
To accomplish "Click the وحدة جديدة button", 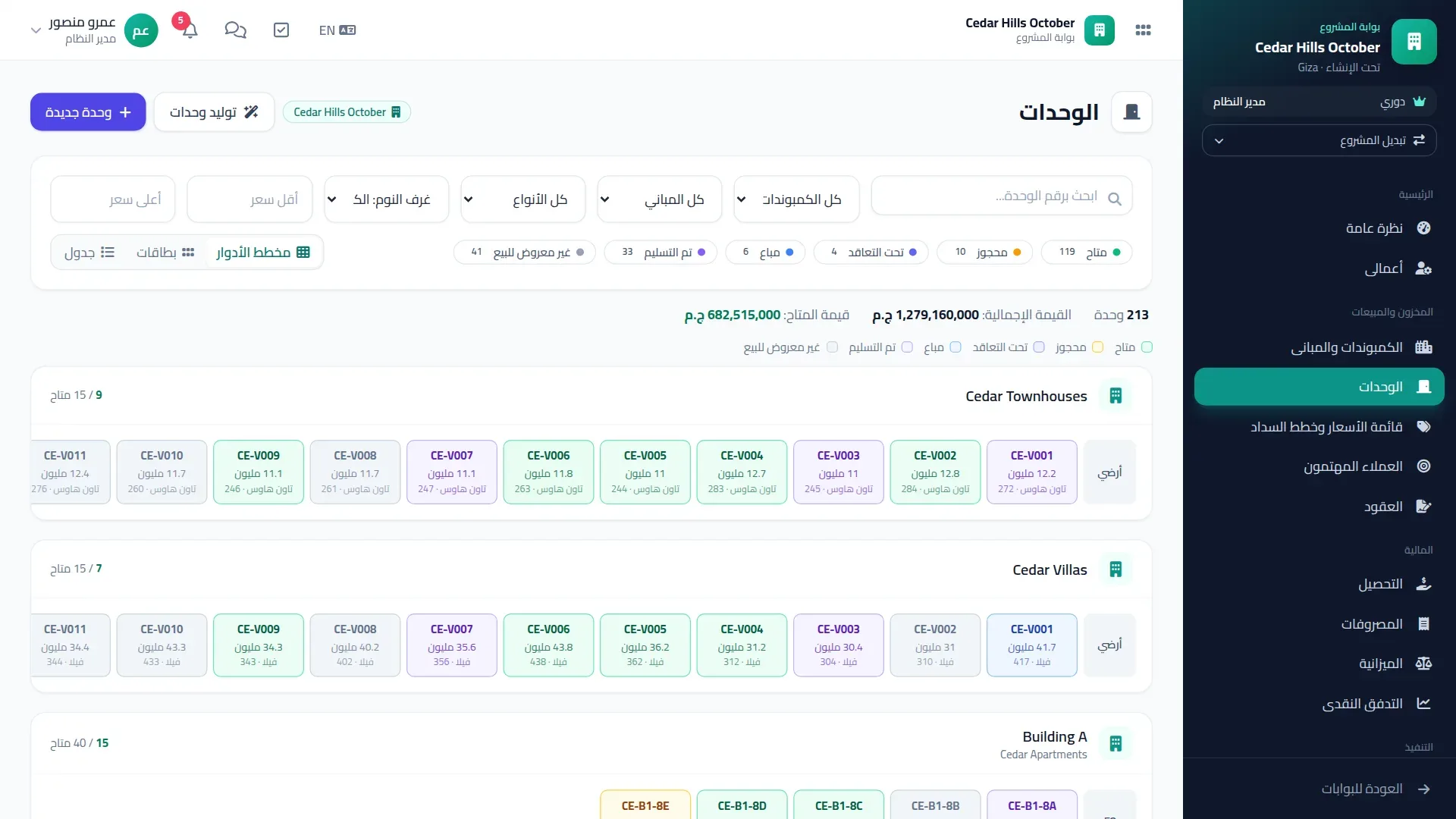I will (88, 112).
